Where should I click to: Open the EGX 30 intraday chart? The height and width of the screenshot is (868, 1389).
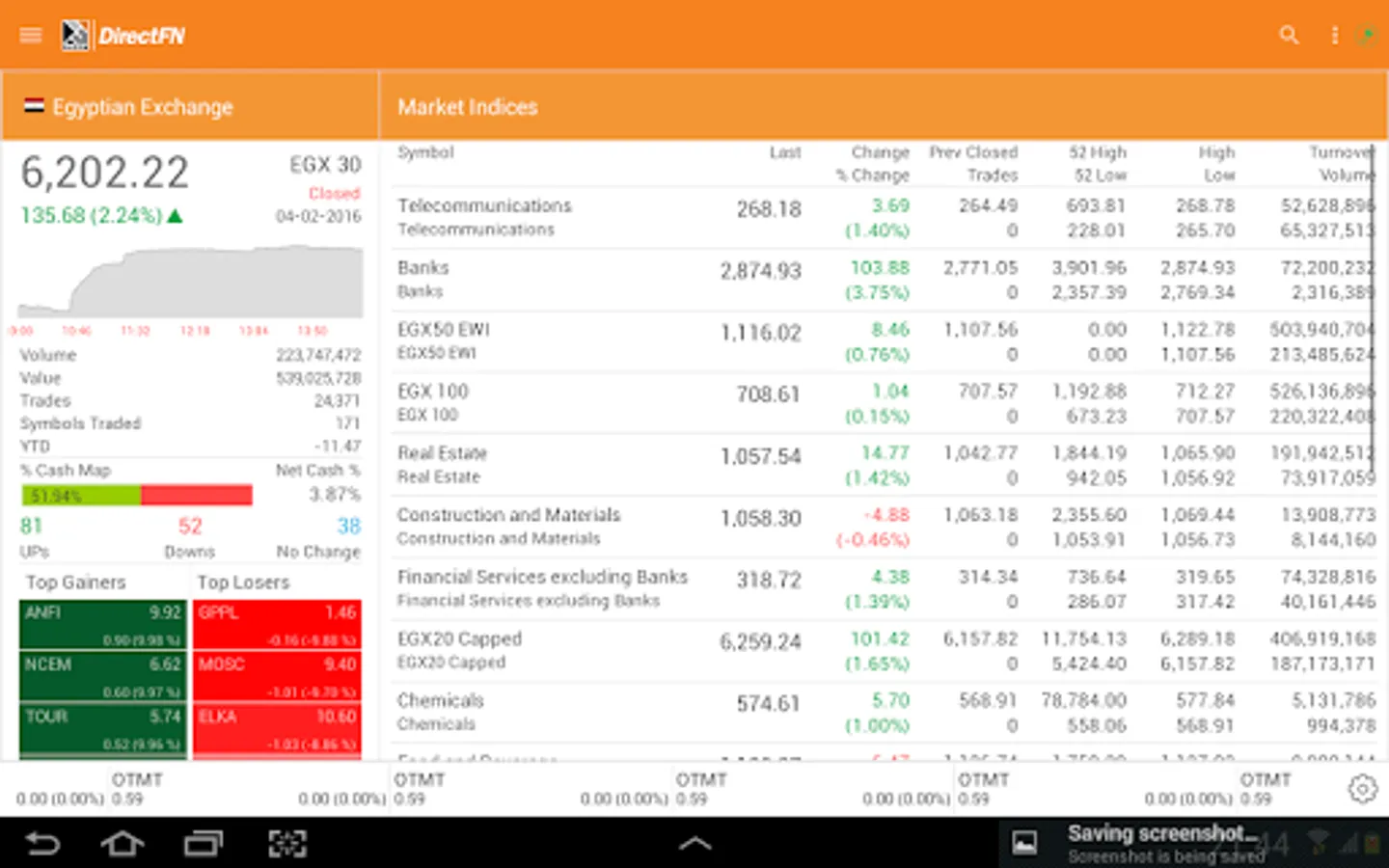coord(191,282)
